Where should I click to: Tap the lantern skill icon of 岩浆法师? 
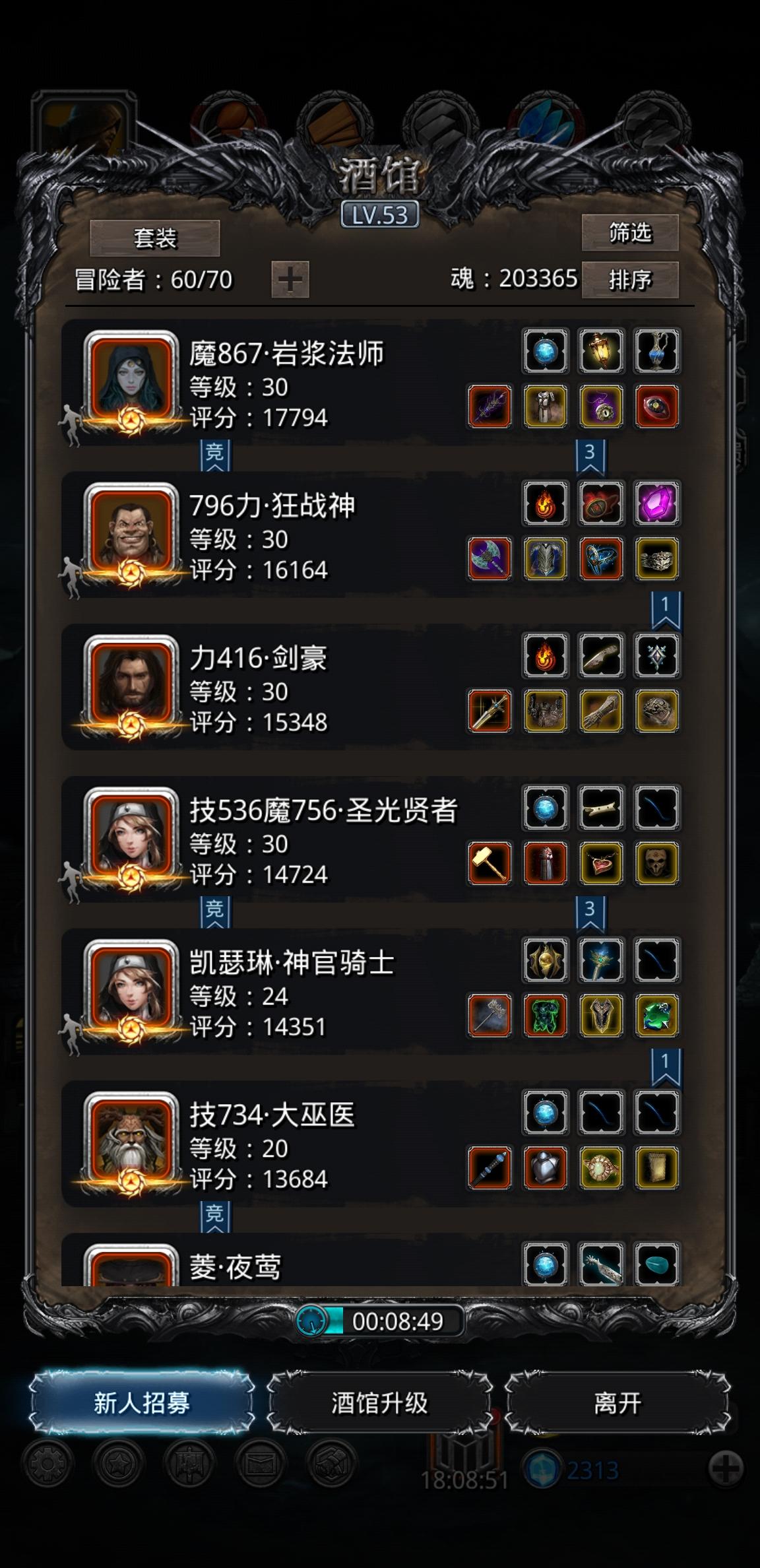click(x=601, y=351)
